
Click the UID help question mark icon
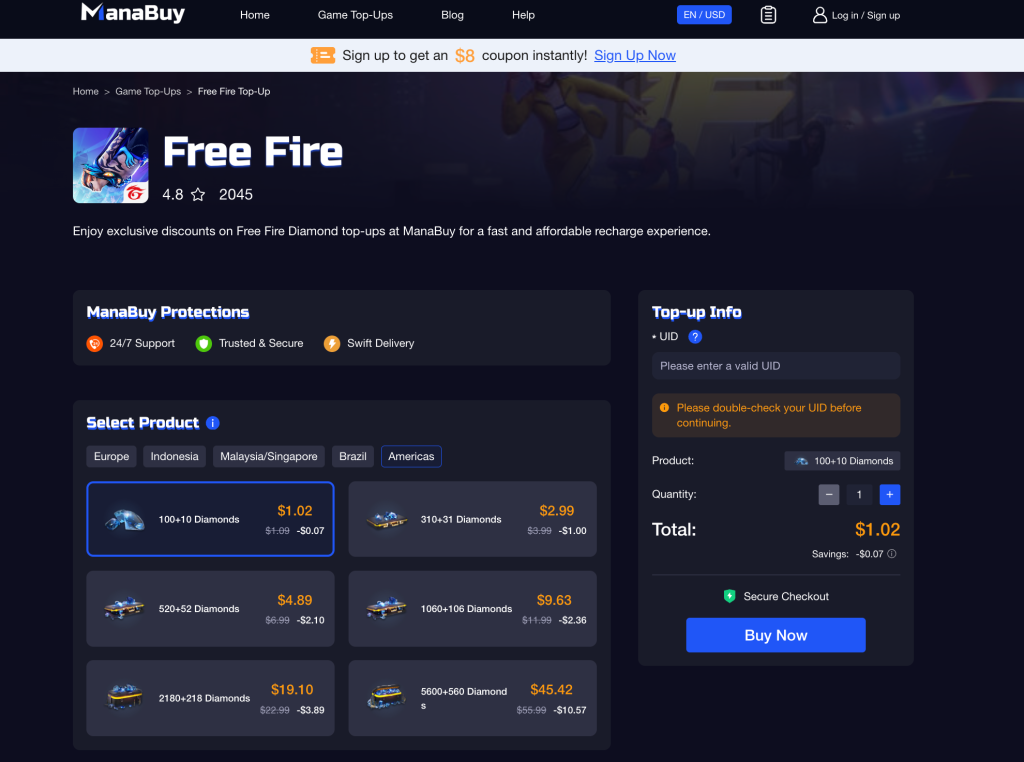click(x=695, y=337)
